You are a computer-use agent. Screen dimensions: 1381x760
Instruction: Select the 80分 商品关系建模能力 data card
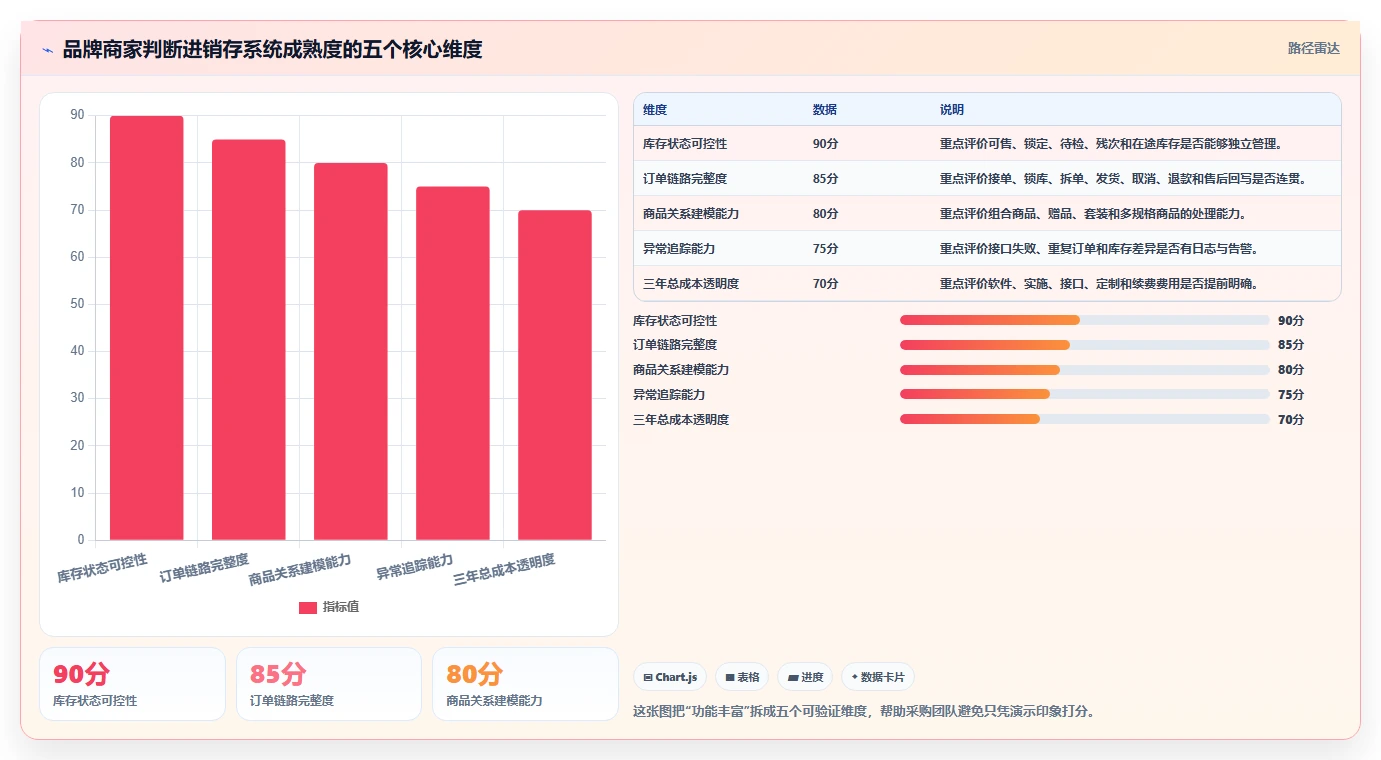pyautogui.click(x=525, y=684)
